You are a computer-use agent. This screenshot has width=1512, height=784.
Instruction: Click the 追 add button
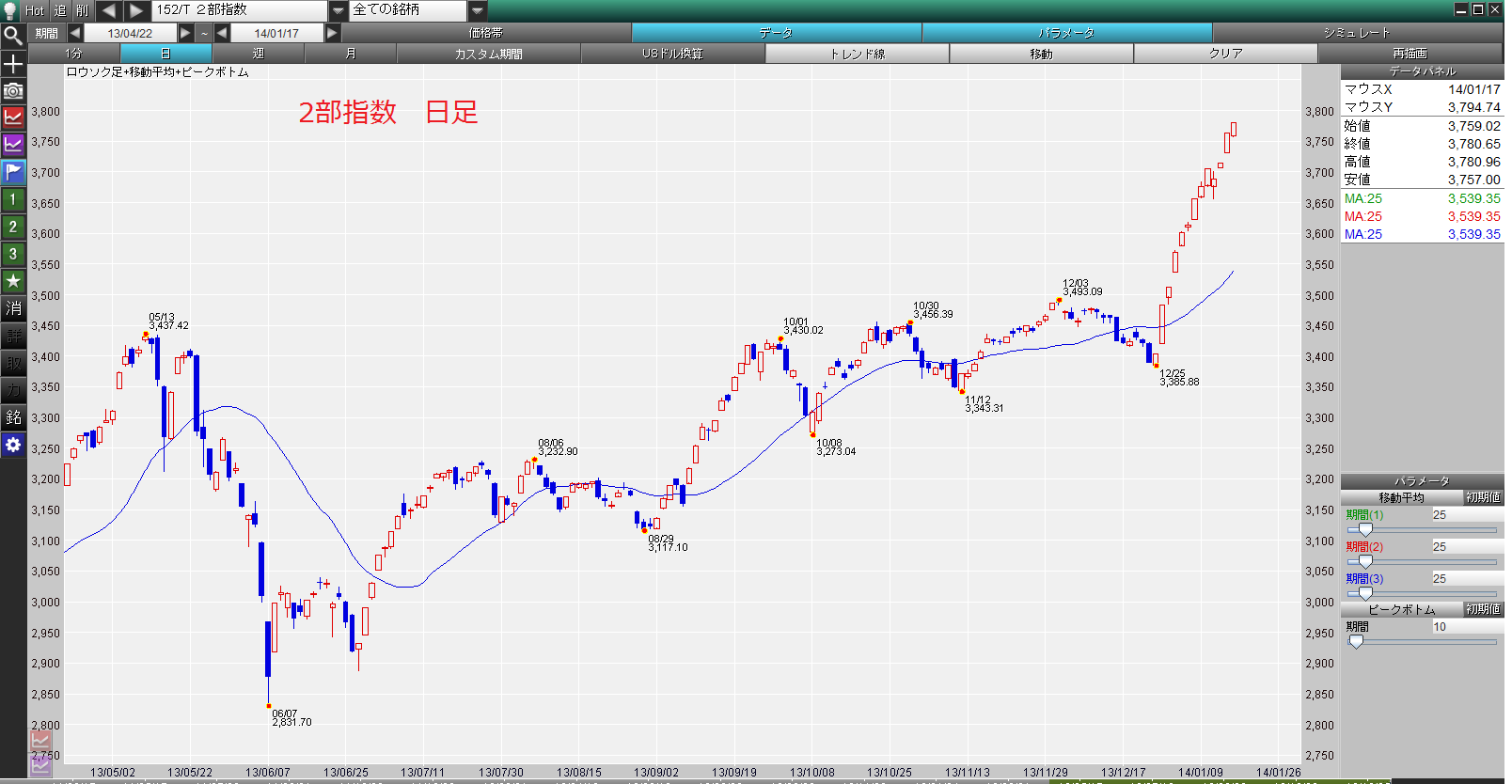click(60, 10)
